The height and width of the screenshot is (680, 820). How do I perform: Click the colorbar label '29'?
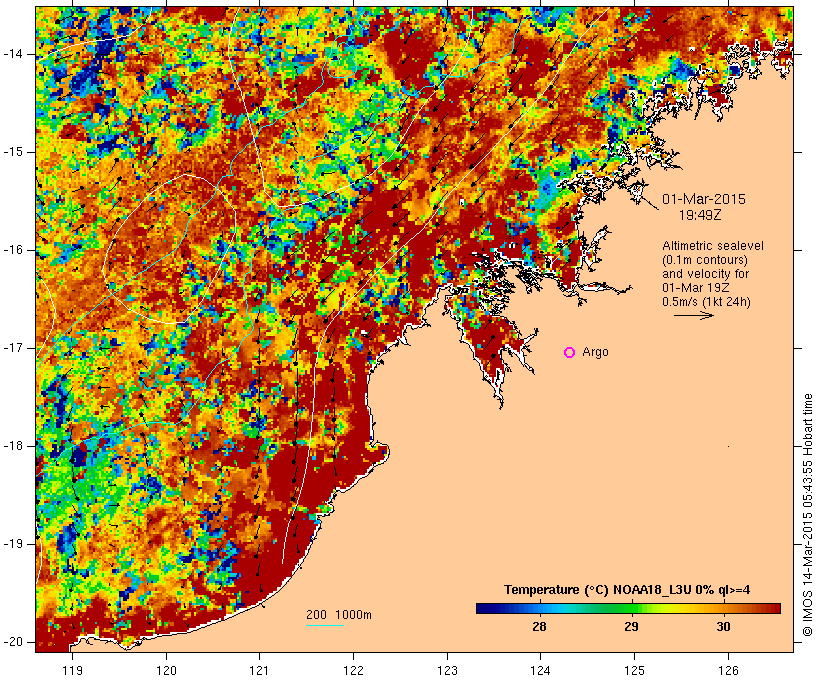click(x=631, y=626)
